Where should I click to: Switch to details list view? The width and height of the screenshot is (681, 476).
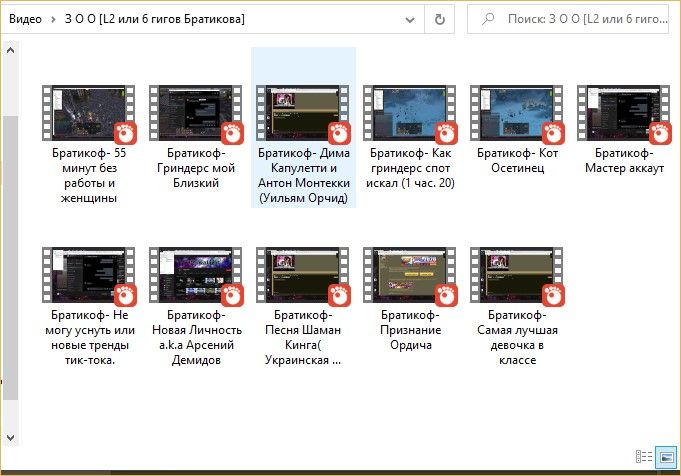pyautogui.click(x=644, y=457)
